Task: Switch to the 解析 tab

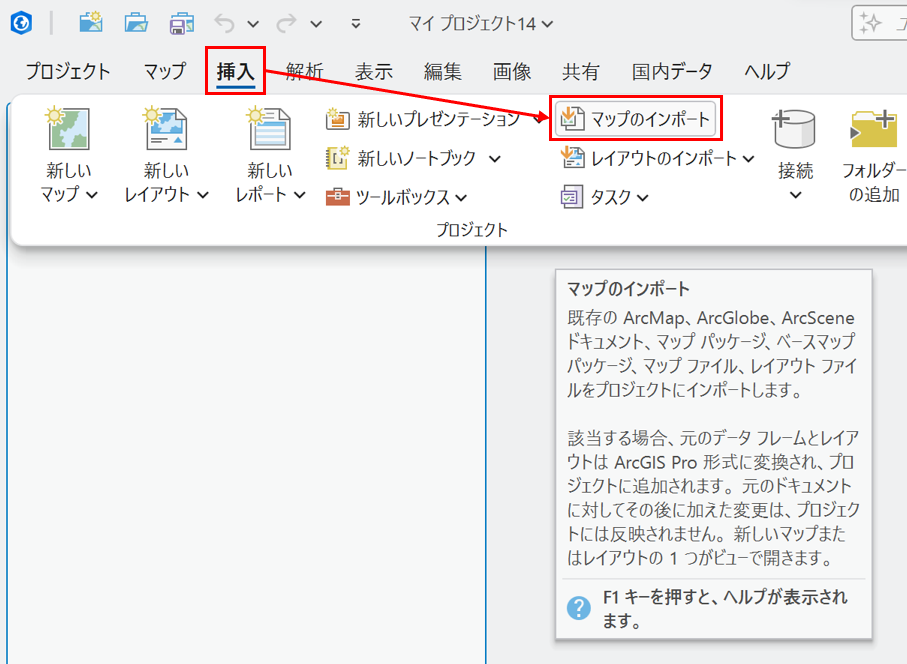Action: click(304, 71)
